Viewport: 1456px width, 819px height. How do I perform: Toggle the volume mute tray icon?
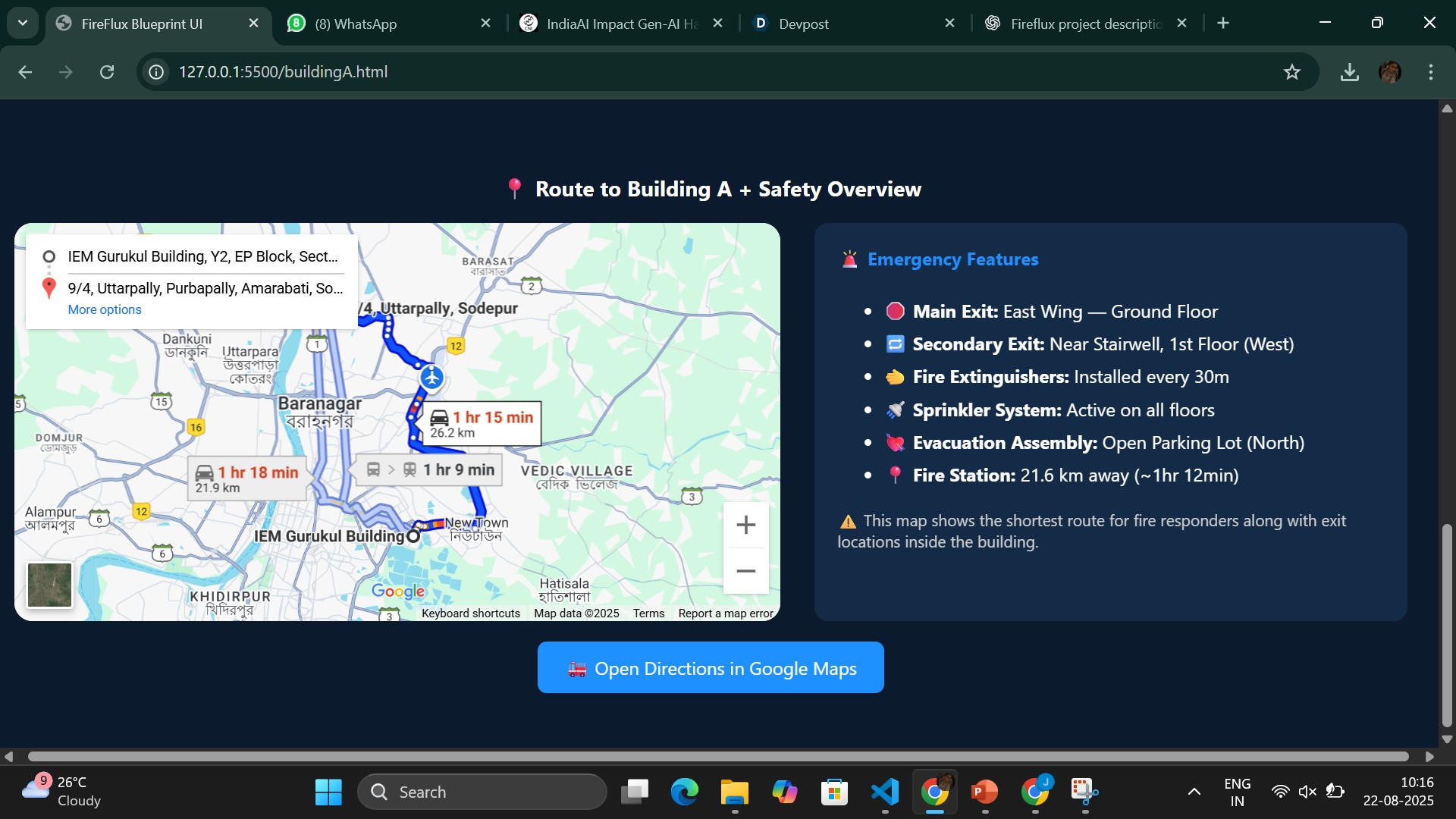[x=1307, y=792]
